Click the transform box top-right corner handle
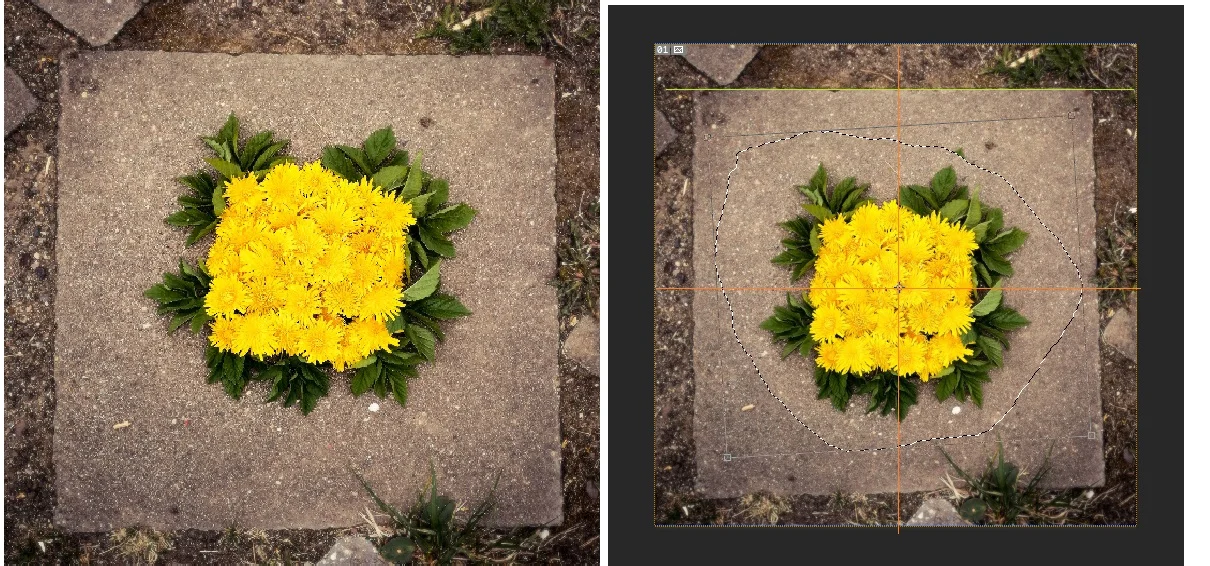Image resolution: width=1210 pixels, height=566 pixels. point(1072,116)
